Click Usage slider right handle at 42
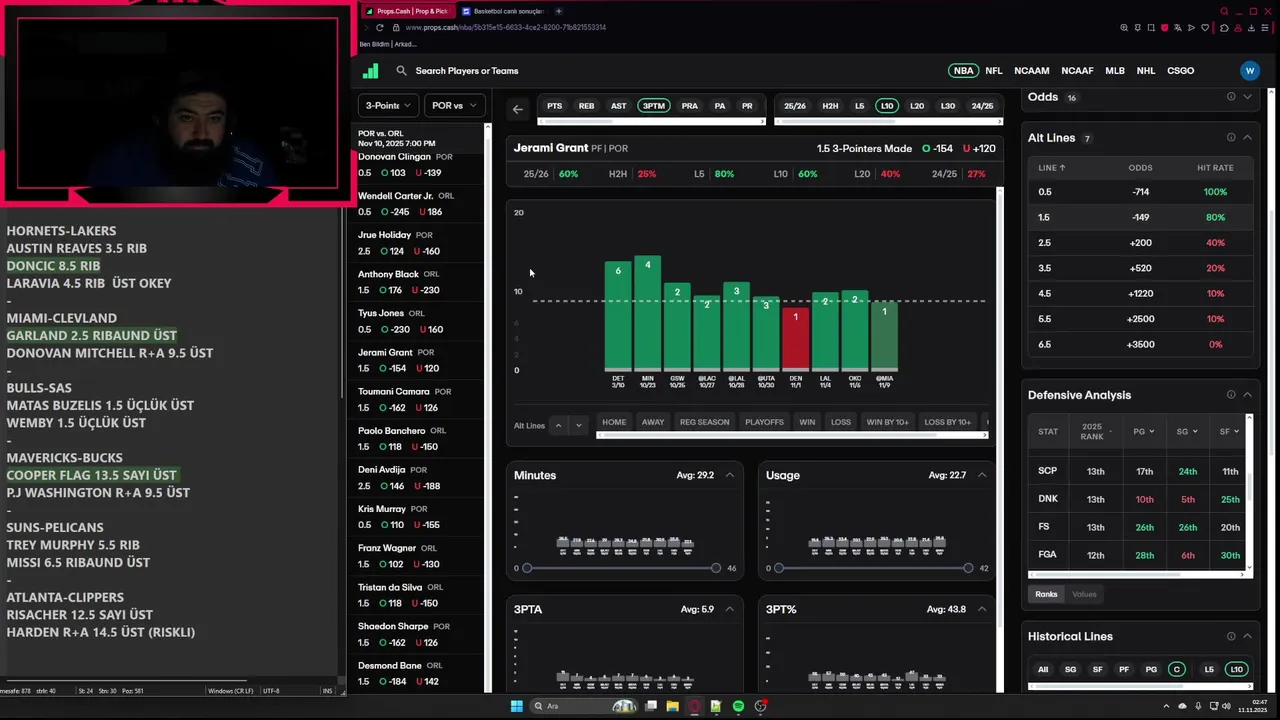1280x720 pixels. pos(968,568)
